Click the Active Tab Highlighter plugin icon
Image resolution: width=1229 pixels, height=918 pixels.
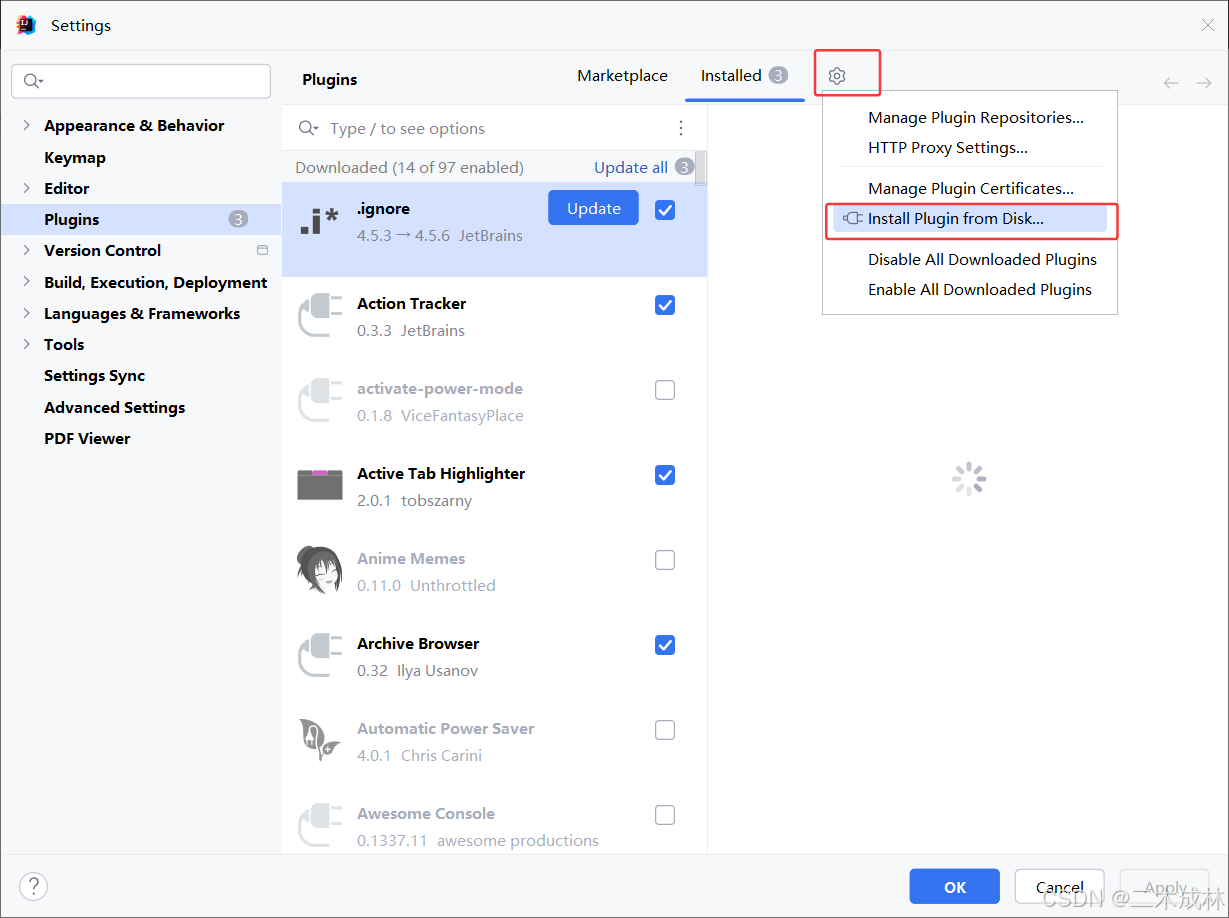(x=320, y=485)
